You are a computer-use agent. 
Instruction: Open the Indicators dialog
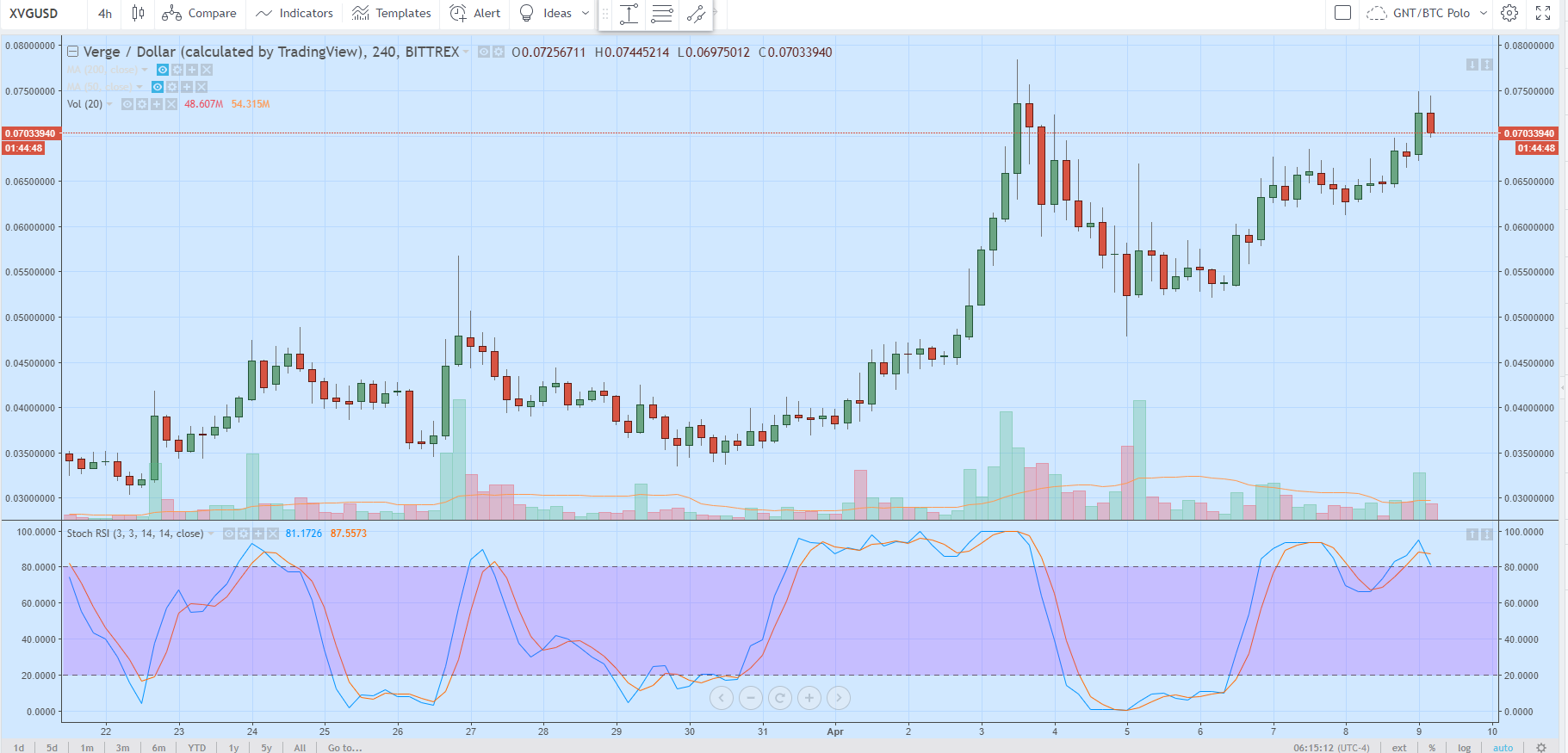pos(294,13)
